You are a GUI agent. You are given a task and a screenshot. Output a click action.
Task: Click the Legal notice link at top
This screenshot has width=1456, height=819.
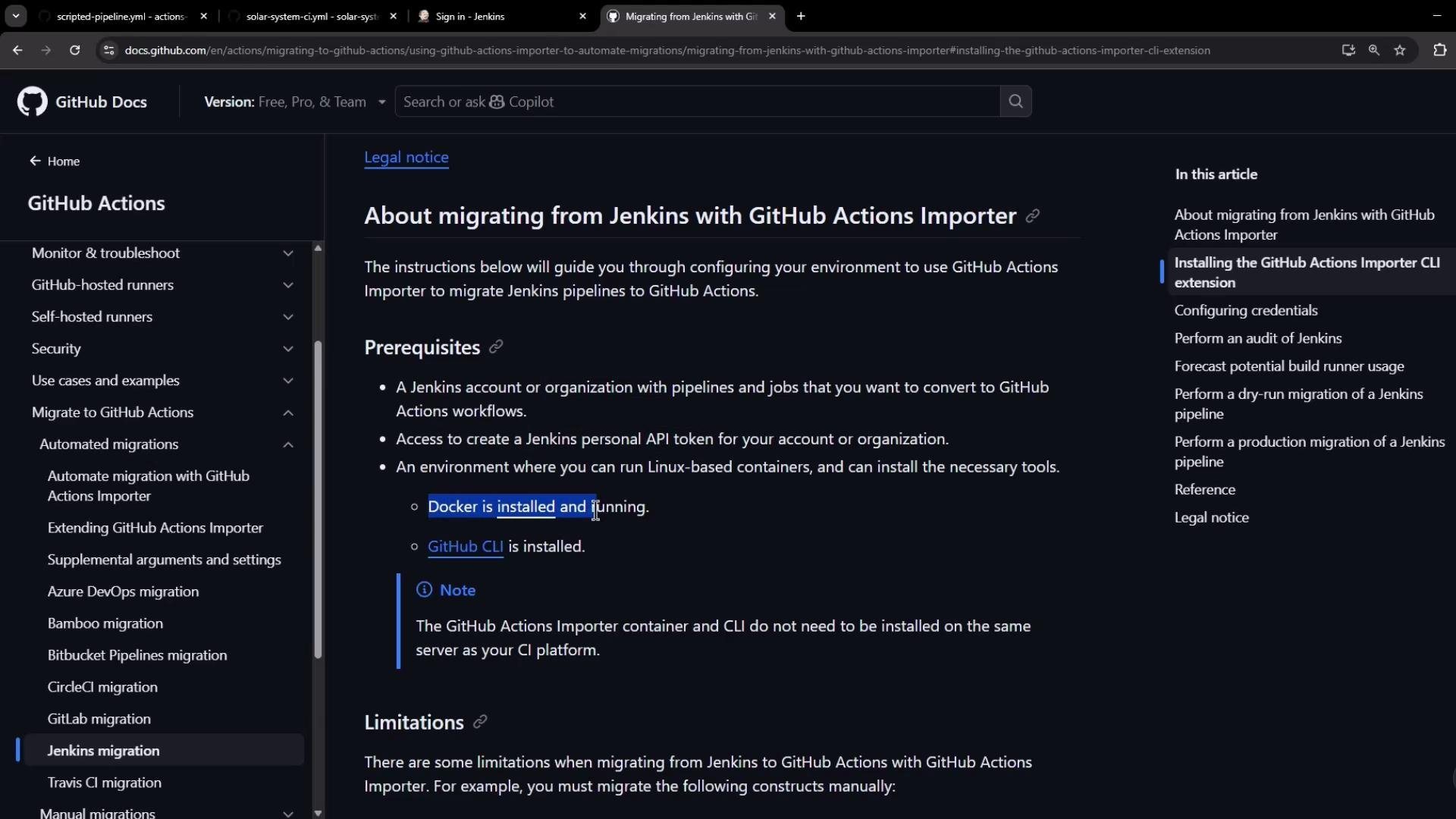point(406,157)
